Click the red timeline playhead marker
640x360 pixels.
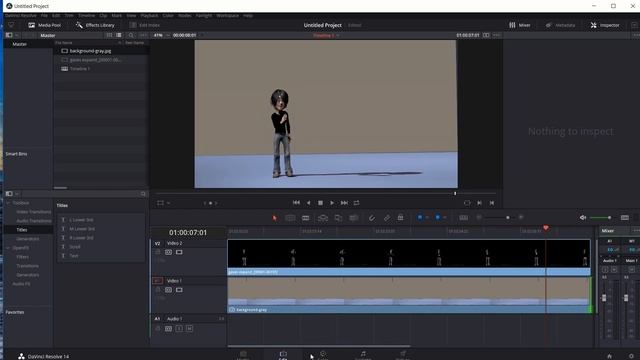[546, 227]
